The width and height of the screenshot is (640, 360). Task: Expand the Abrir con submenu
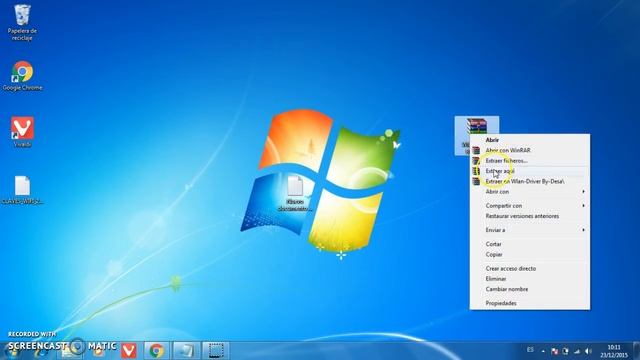click(x=530, y=191)
